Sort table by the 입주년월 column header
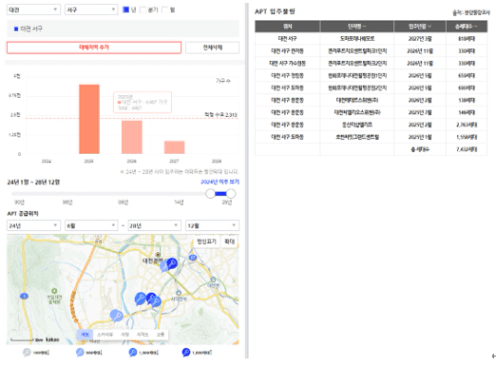The image size is (496, 368). 420,26
